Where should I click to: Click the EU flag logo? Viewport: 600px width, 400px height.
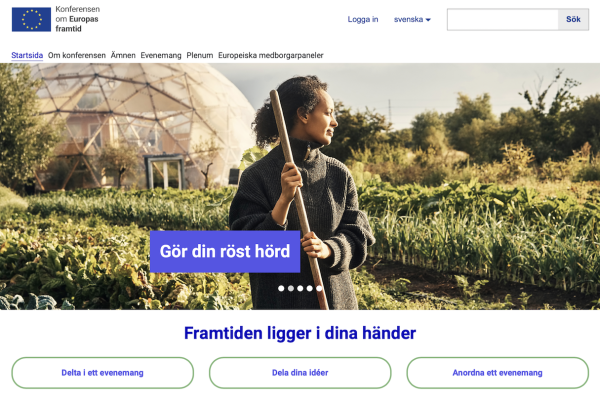[x=31, y=20]
